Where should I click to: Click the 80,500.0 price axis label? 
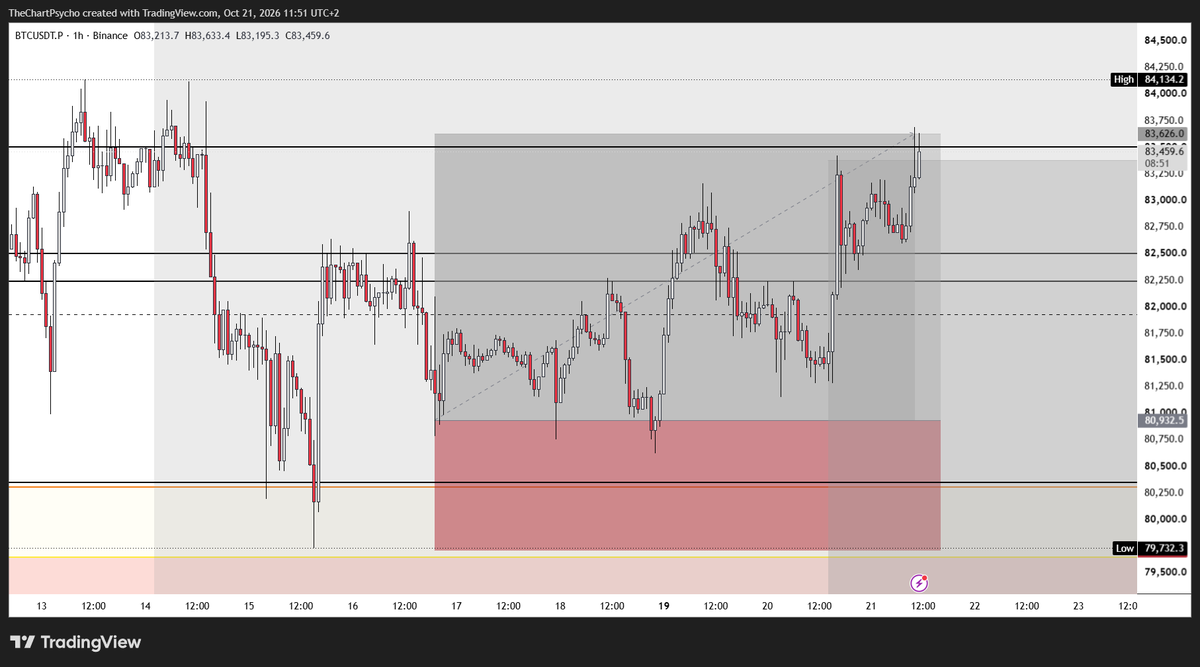pos(1165,466)
